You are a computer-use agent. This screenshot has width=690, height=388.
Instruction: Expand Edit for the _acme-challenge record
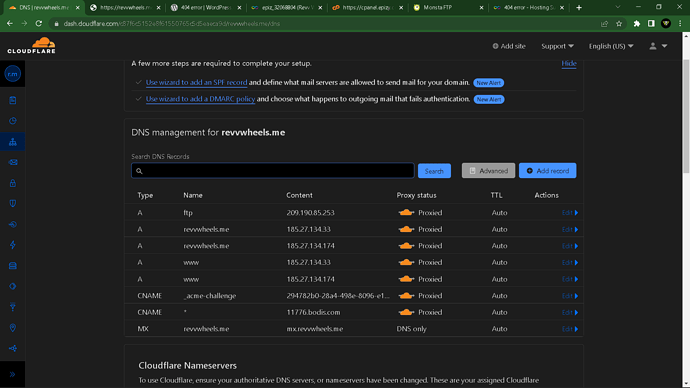(x=570, y=296)
